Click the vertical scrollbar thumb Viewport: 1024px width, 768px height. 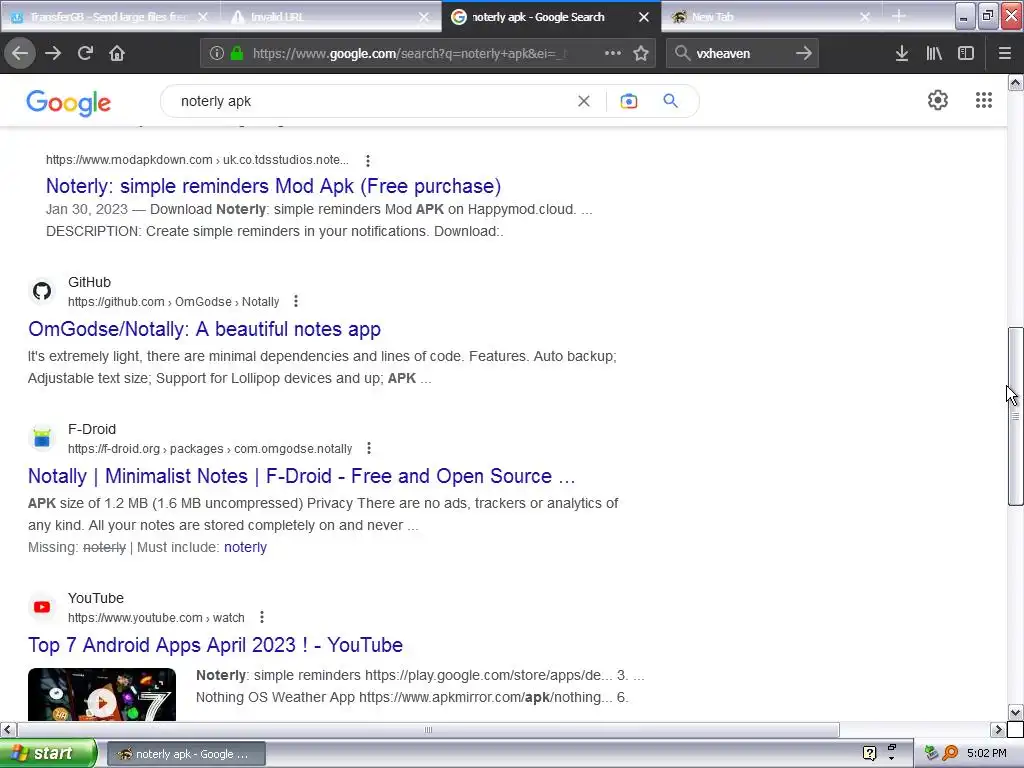click(x=1015, y=416)
